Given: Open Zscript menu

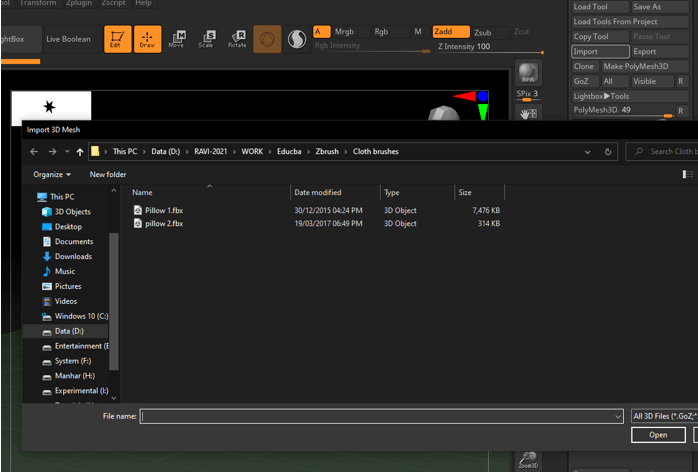Looking at the screenshot, I should click(x=114, y=3).
